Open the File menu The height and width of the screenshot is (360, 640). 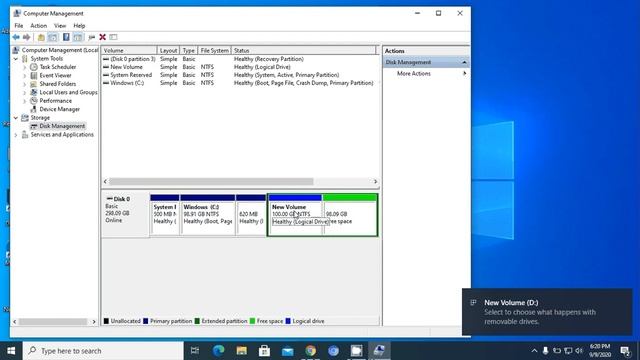(19, 26)
